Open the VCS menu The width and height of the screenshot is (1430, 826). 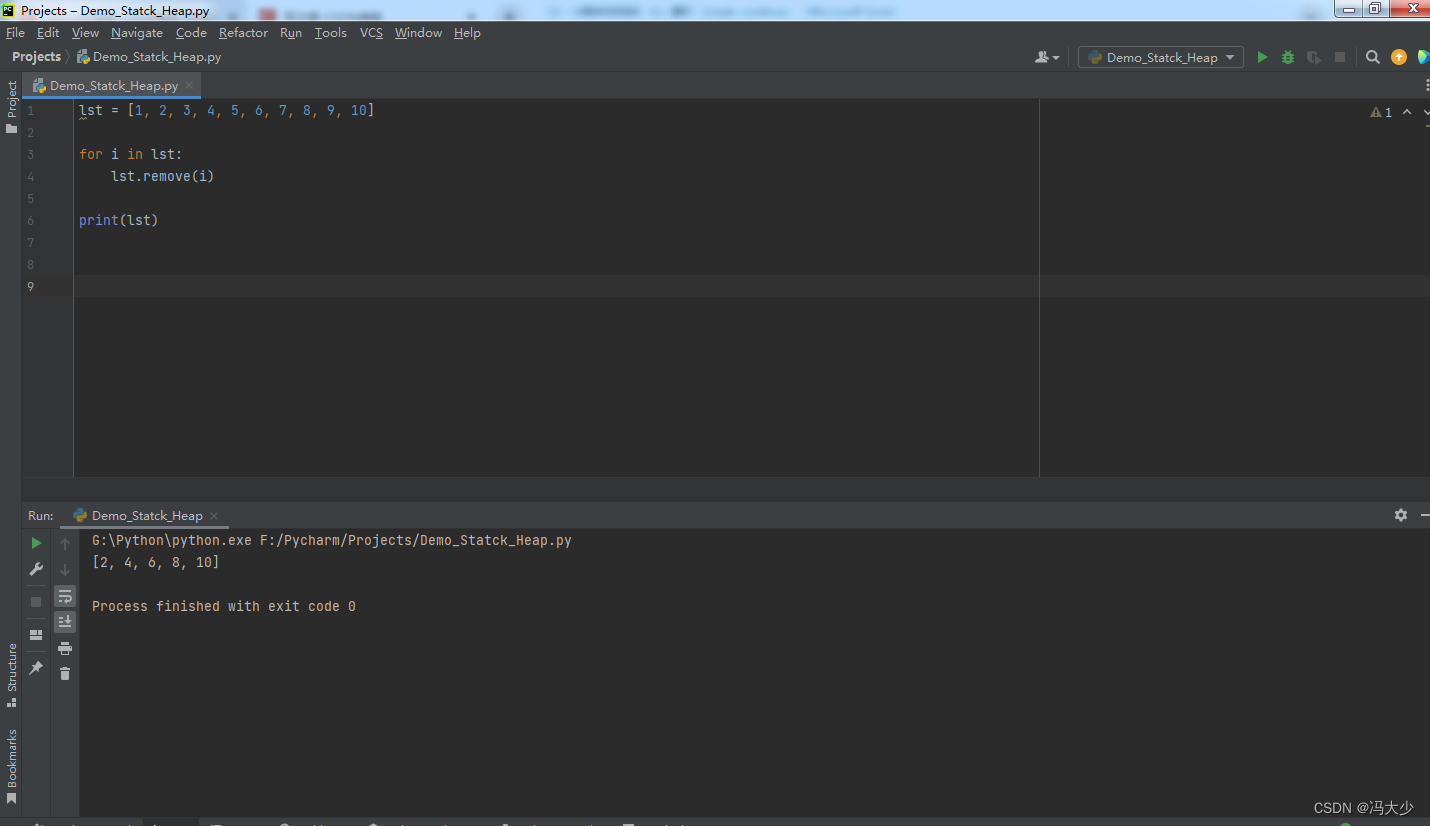(371, 33)
